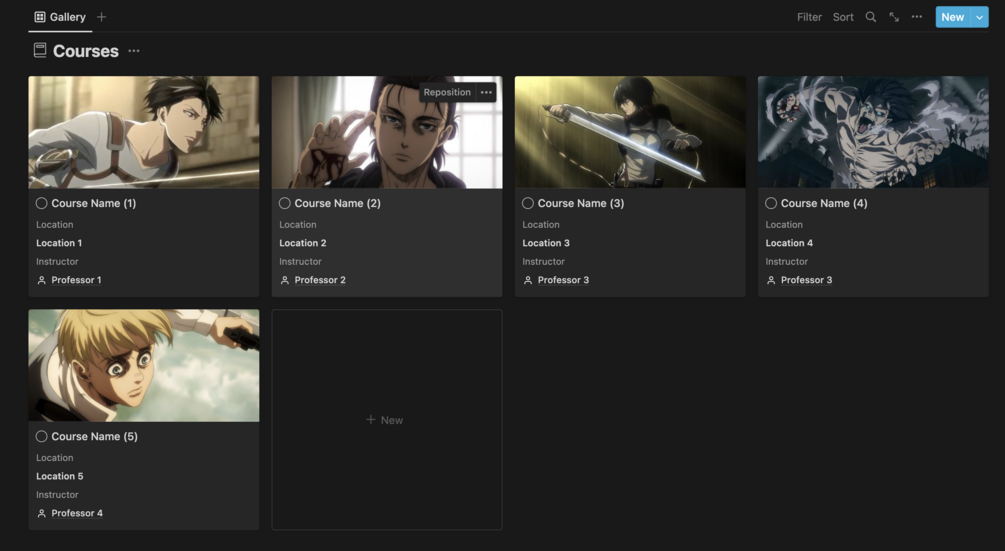The image size is (1005, 551).
Task: Expand the New button dropdown arrow
Action: pos(979,17)
